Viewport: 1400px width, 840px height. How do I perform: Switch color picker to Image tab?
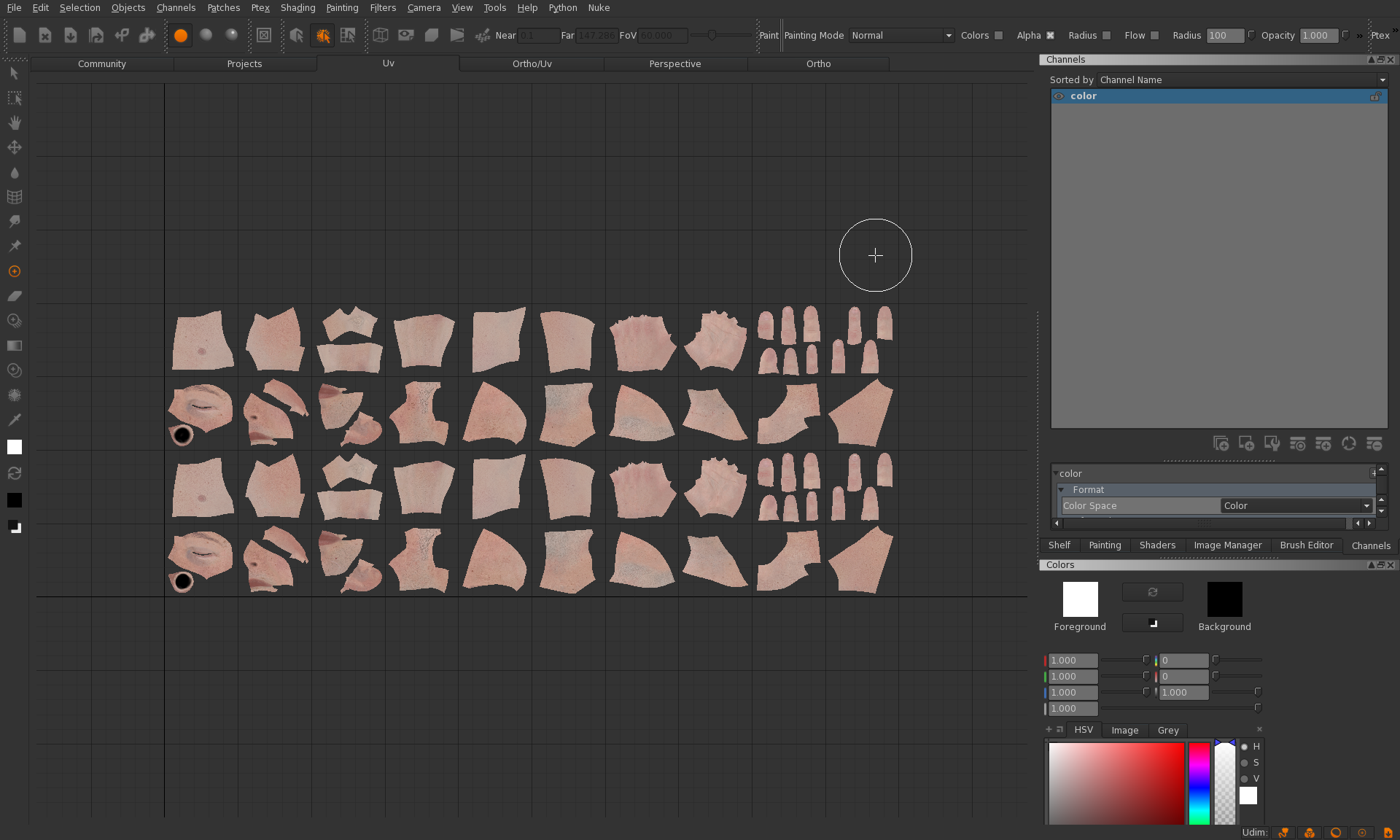[1124, 730]
